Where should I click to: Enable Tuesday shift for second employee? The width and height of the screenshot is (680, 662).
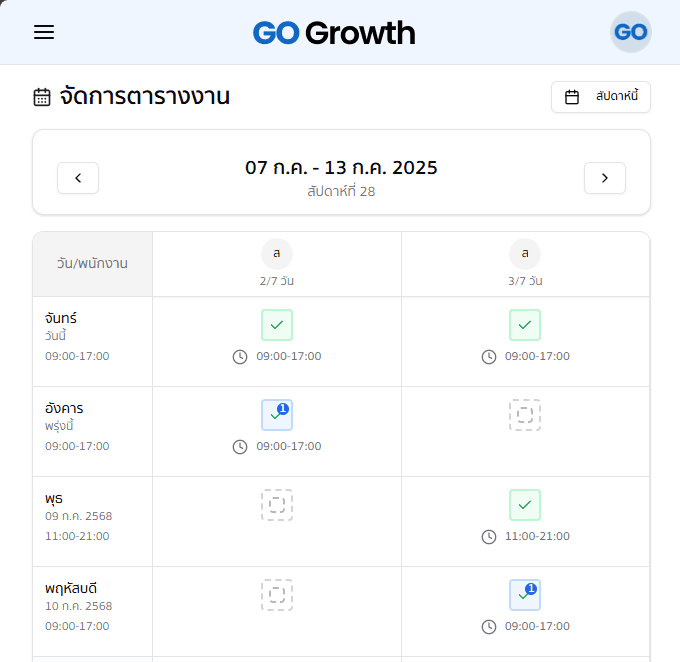pos(525,415)
